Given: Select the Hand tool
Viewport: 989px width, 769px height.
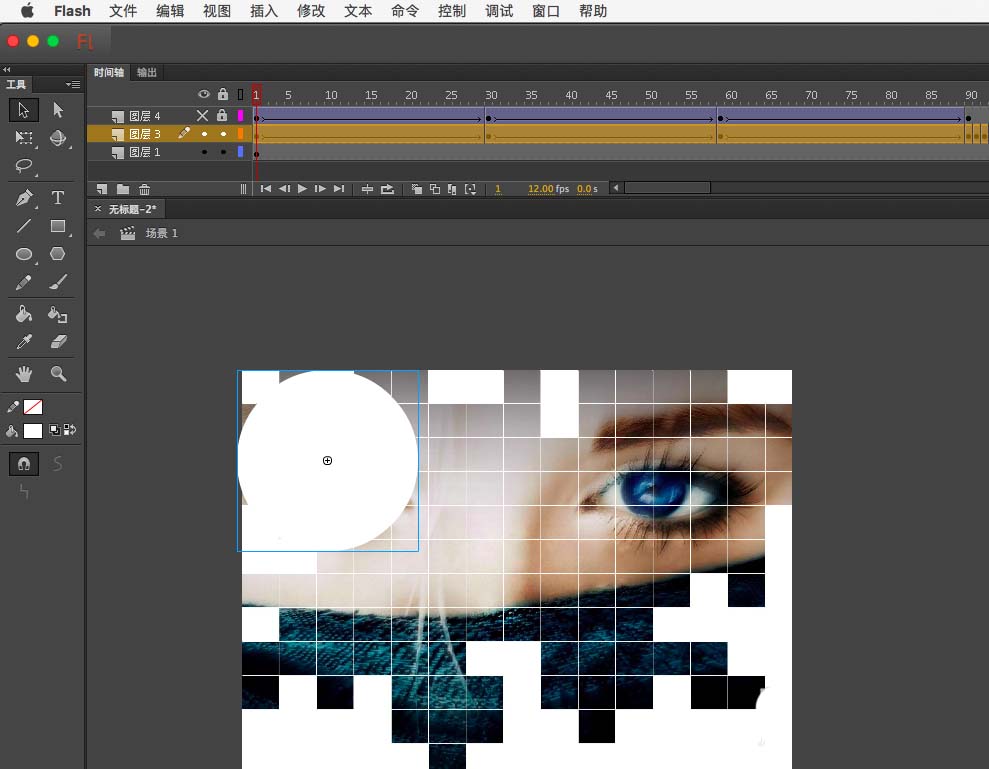Looking at the screenshot, I should (24, 374).
